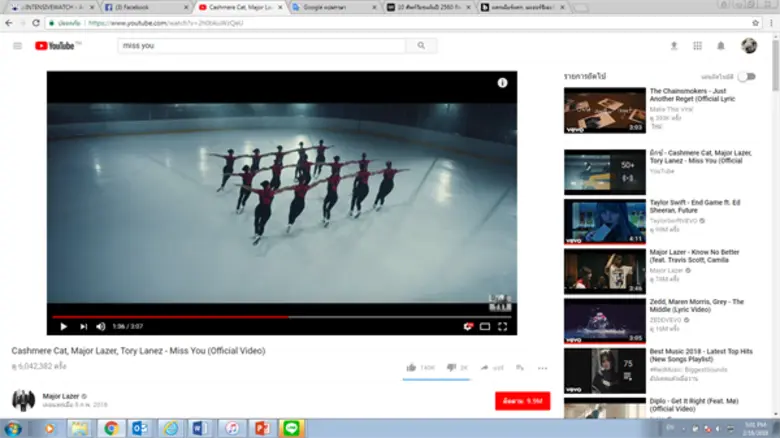
Task: Open Major Lazer channel avatar
Action: 23,400
